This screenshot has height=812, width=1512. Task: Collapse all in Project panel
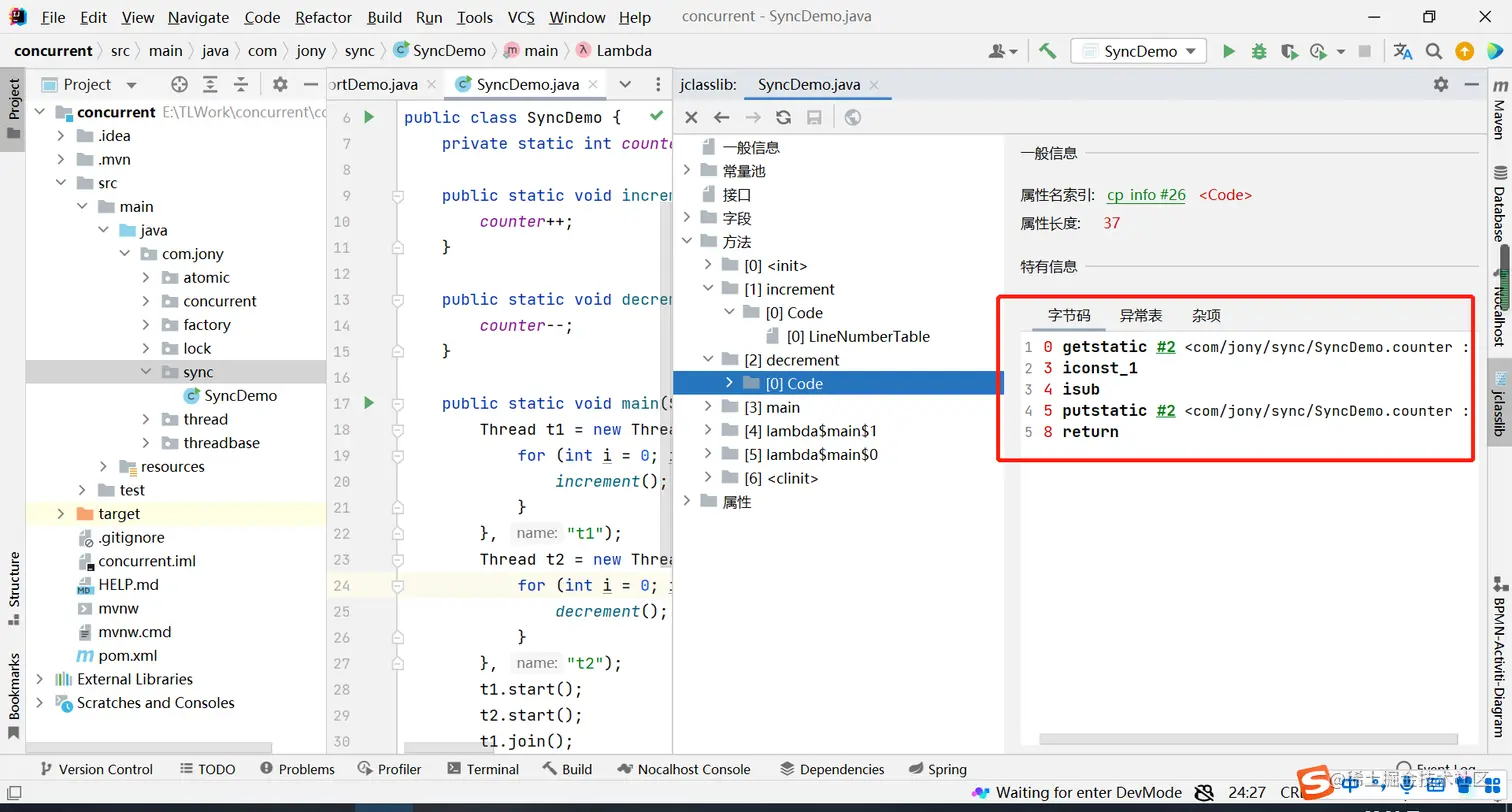click(x=241, y=85)
